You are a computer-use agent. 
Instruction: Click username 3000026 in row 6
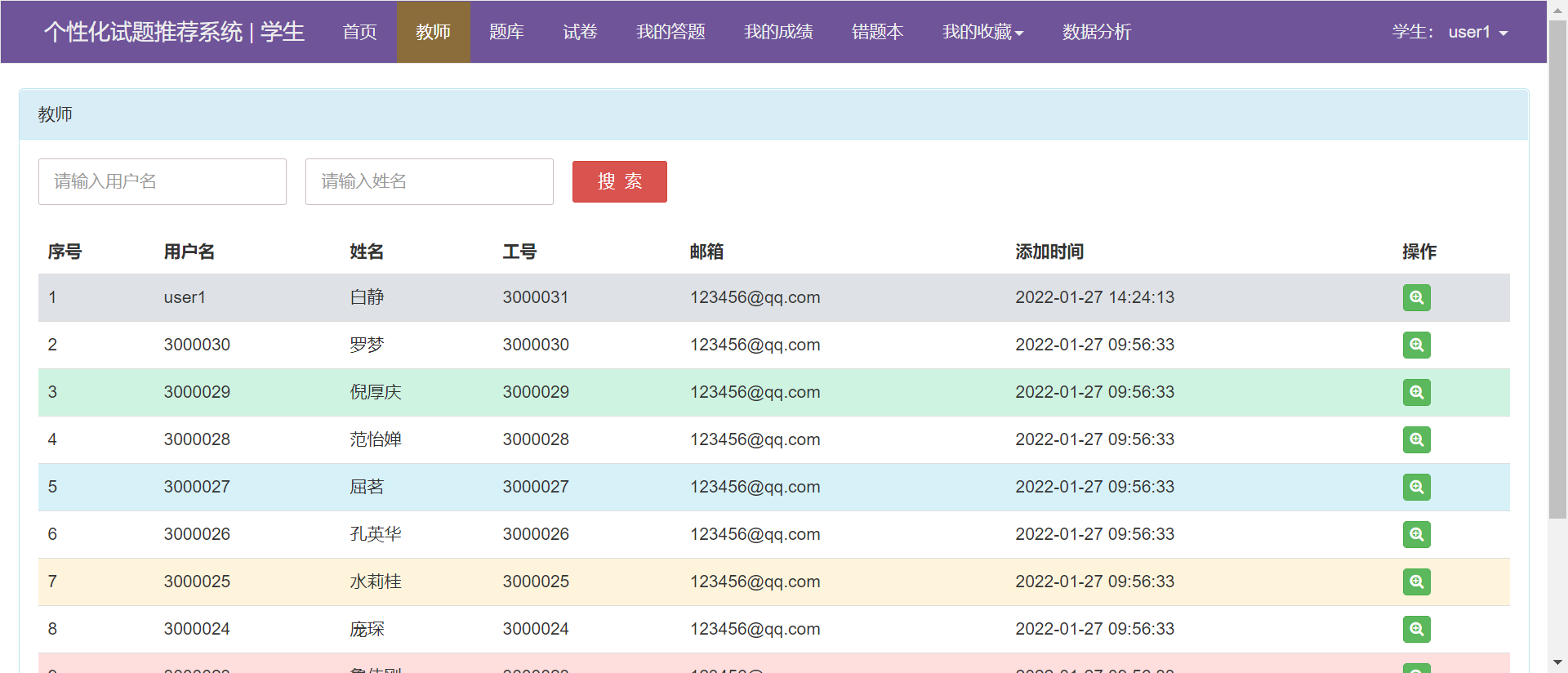197,534
